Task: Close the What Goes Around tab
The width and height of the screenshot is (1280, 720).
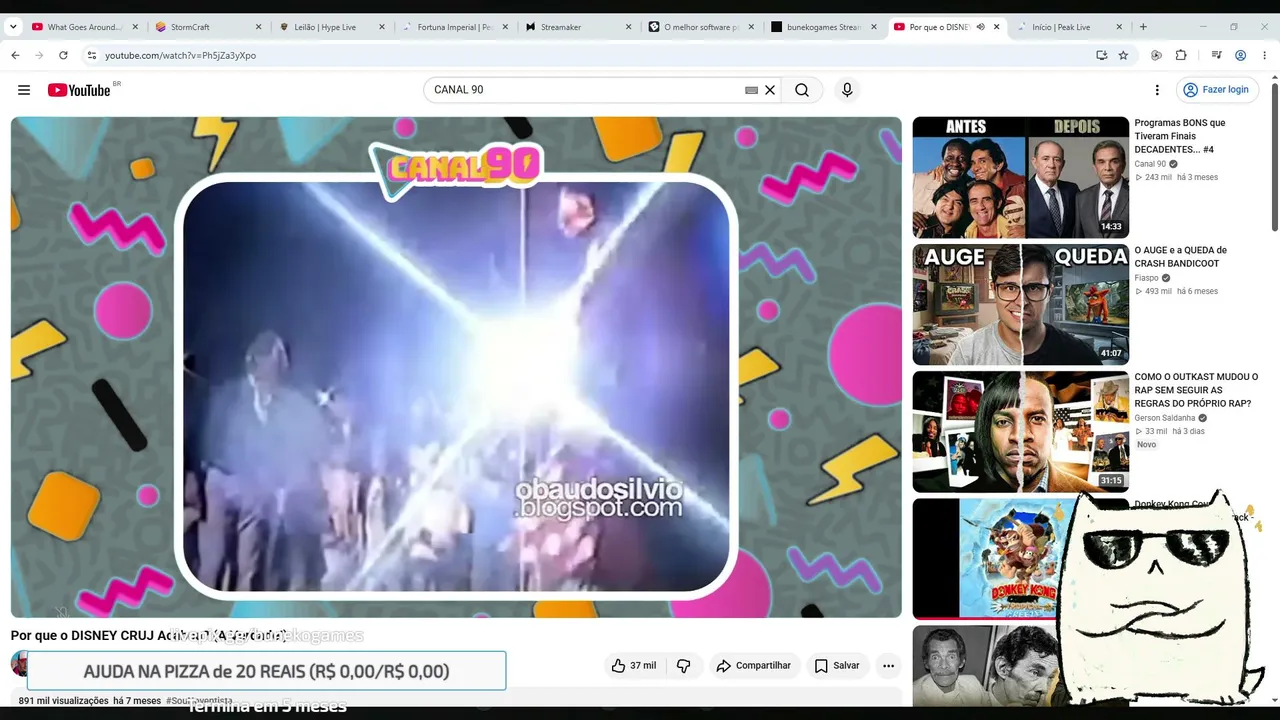Action: 134,27
